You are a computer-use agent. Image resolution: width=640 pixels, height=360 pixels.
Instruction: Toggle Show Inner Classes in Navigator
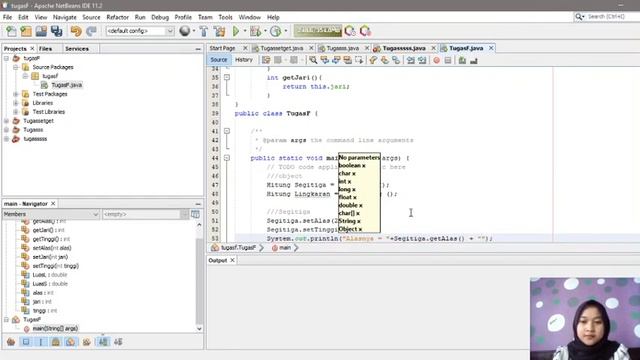coord(71,342)
